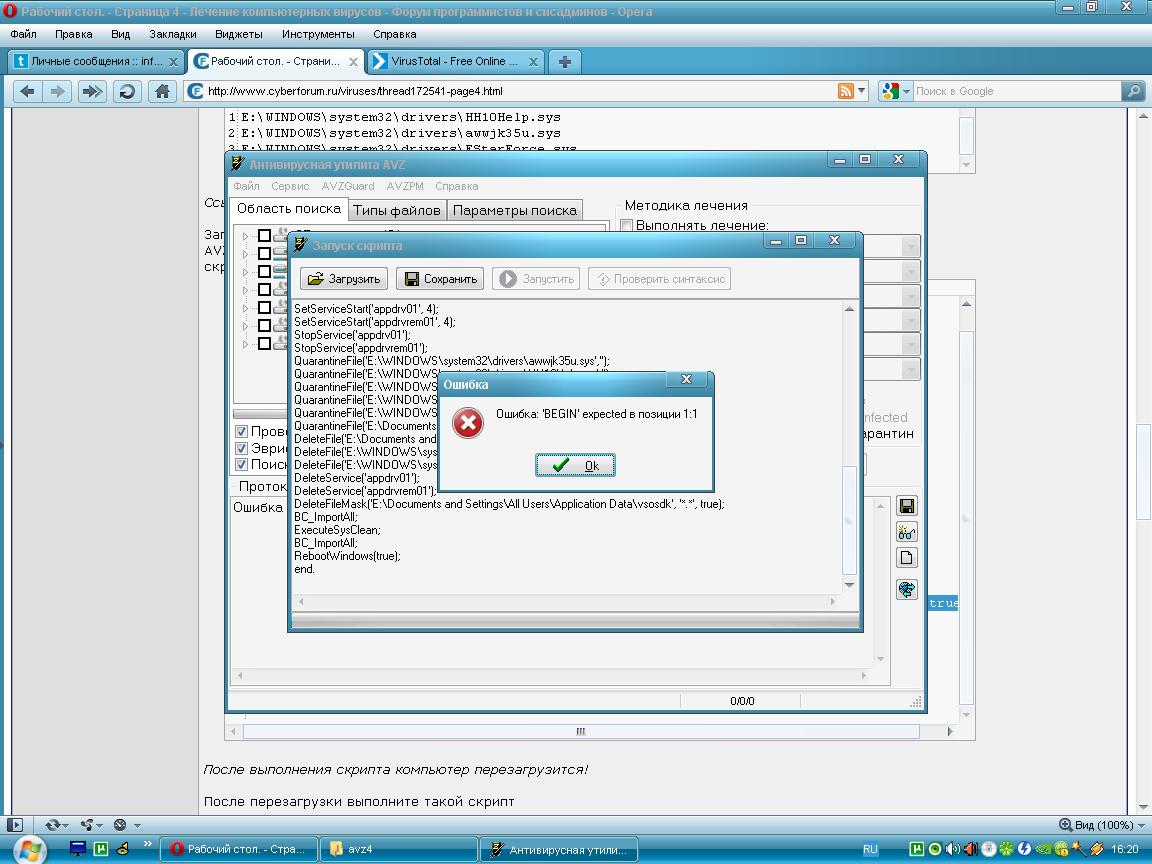This screenshot has height=864, width=1152.
Task: Toggle the 'Выполнять лечение' checkbox
Action: 627,226
